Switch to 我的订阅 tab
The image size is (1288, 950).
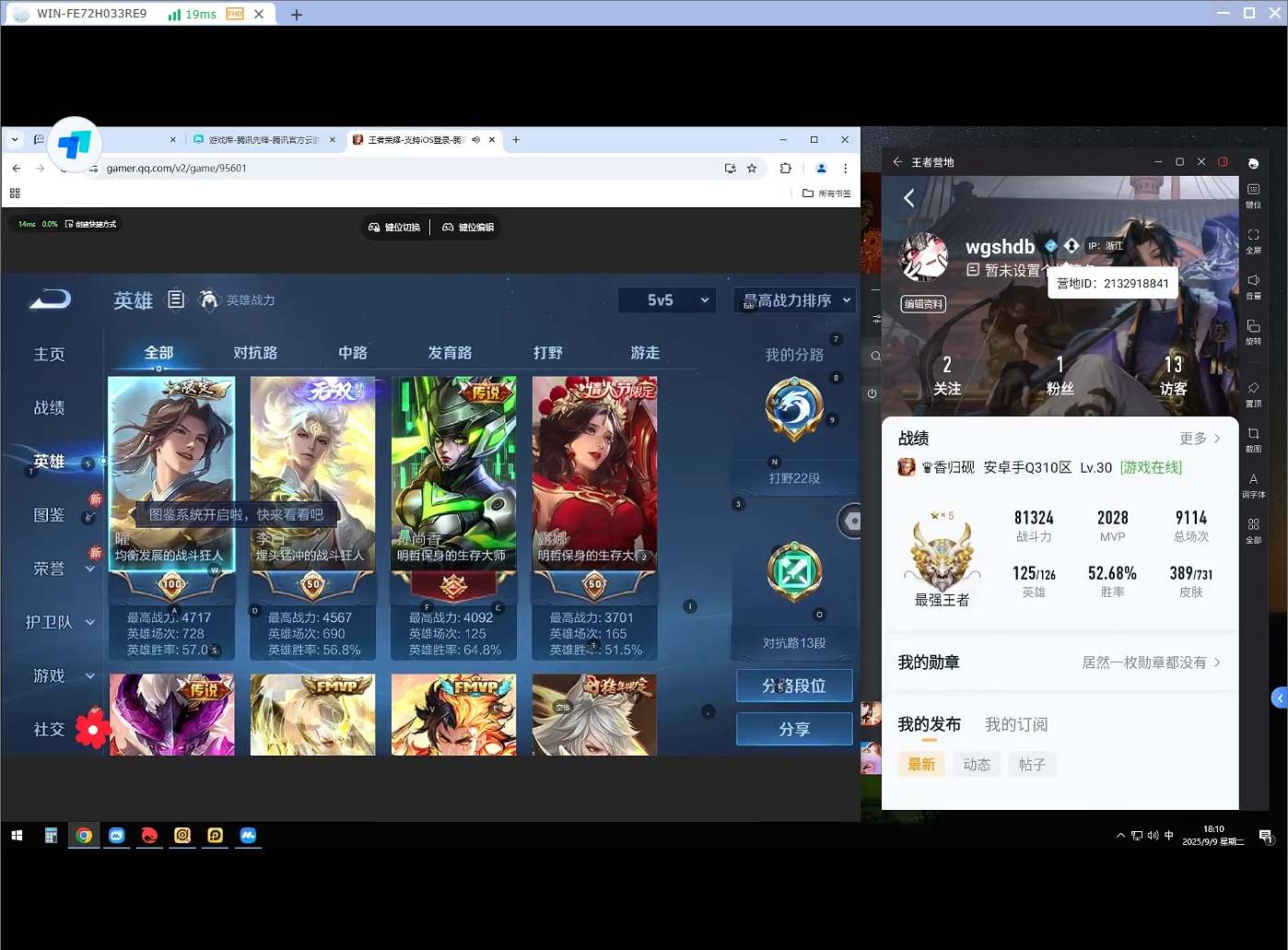point(1016,724)
